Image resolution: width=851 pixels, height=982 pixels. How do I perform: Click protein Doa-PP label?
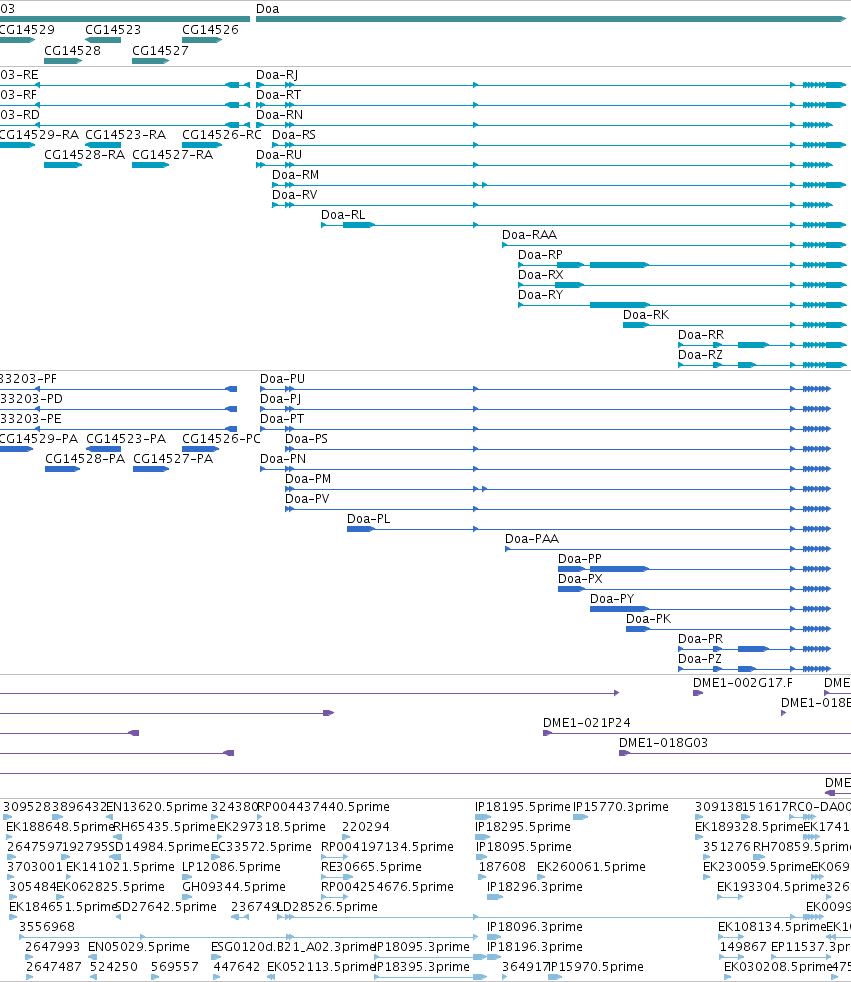click(x=580, y=560)
